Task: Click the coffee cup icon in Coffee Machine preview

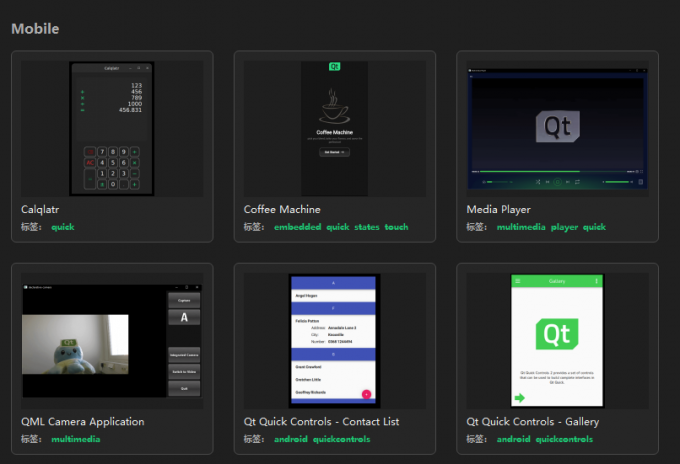Action: [334, 105]
